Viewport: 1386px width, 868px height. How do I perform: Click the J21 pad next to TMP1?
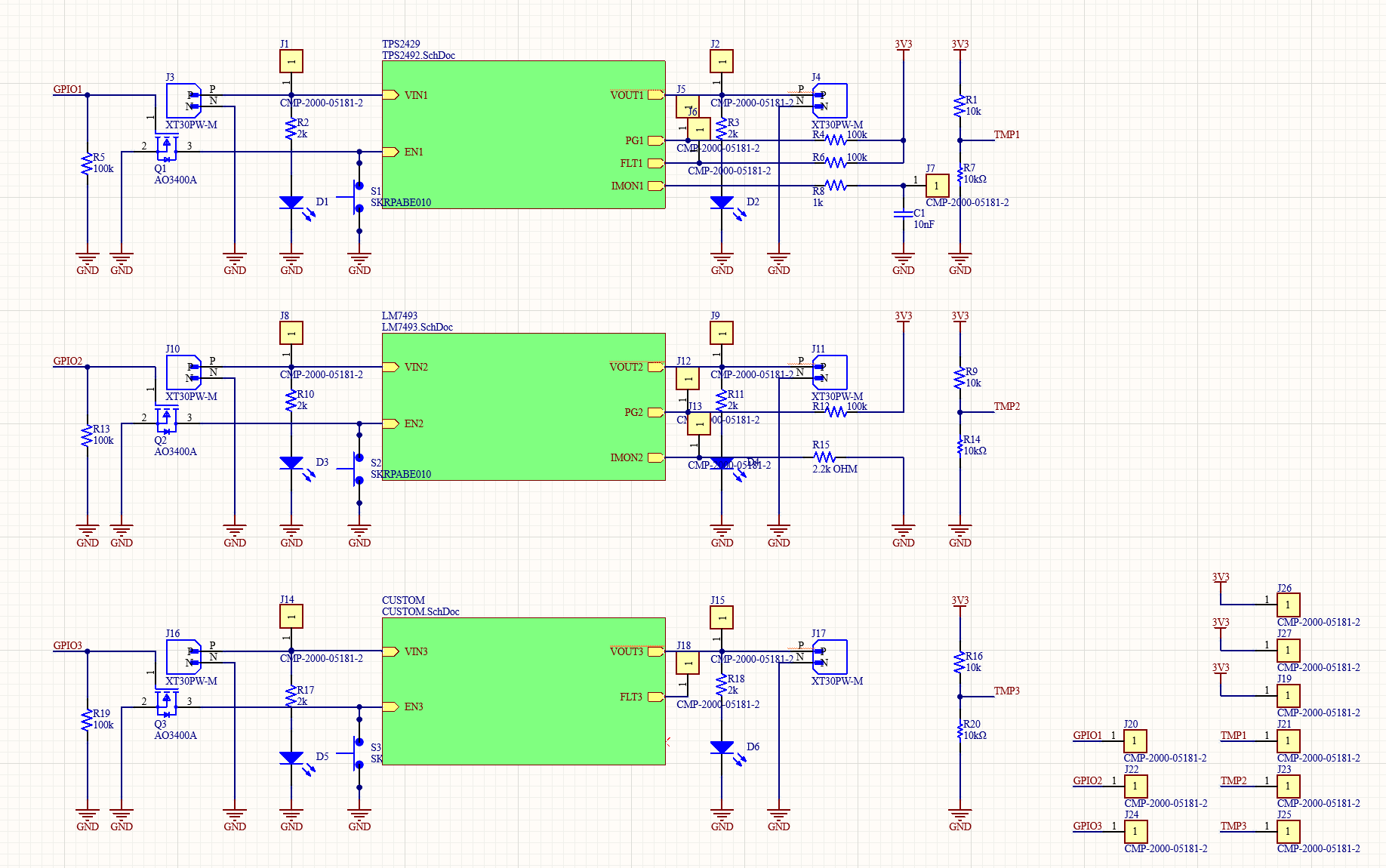pos(1288,741)
